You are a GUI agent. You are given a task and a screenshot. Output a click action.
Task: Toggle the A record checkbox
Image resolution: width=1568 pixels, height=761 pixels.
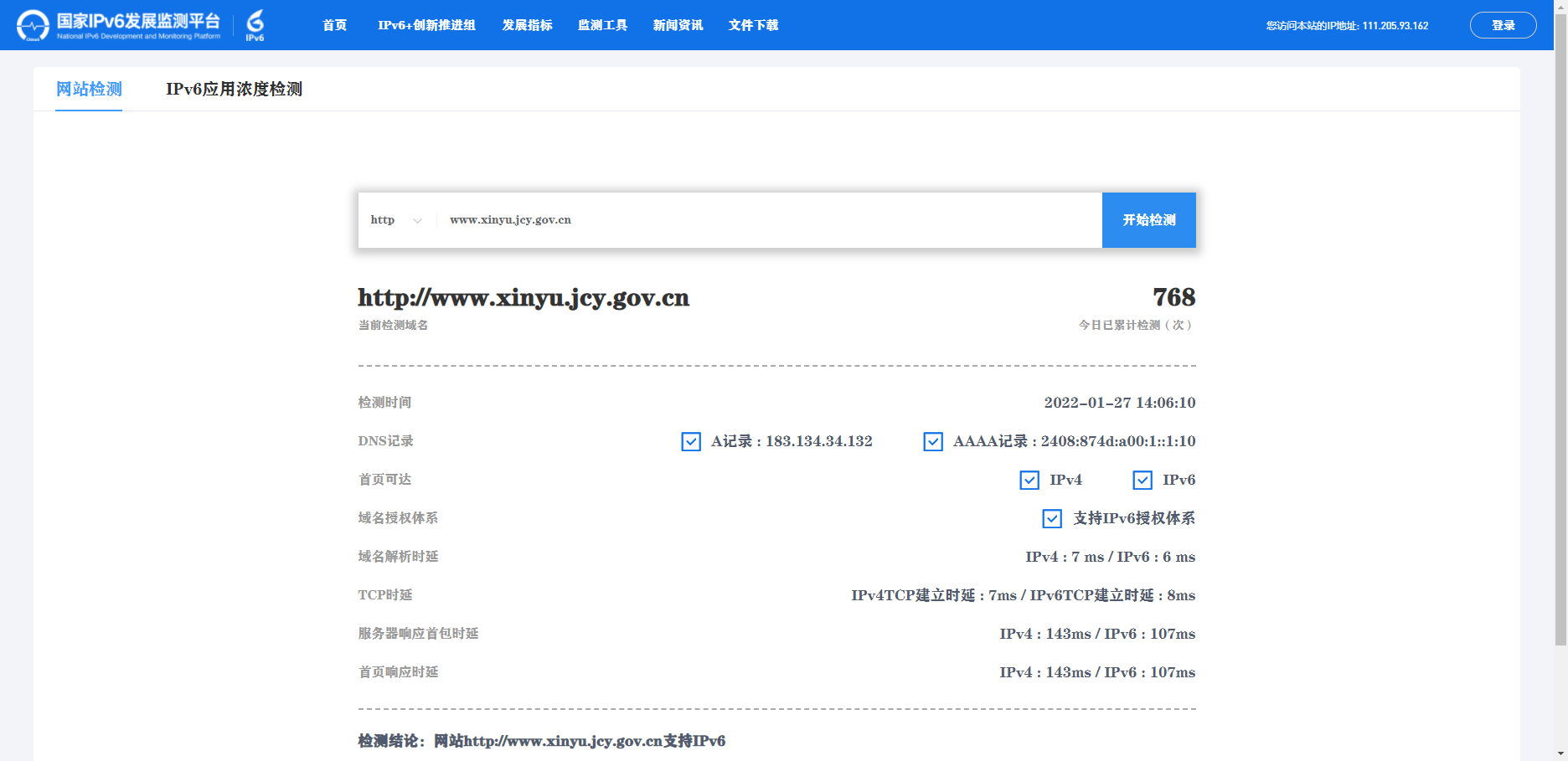[x=691, y=441]
